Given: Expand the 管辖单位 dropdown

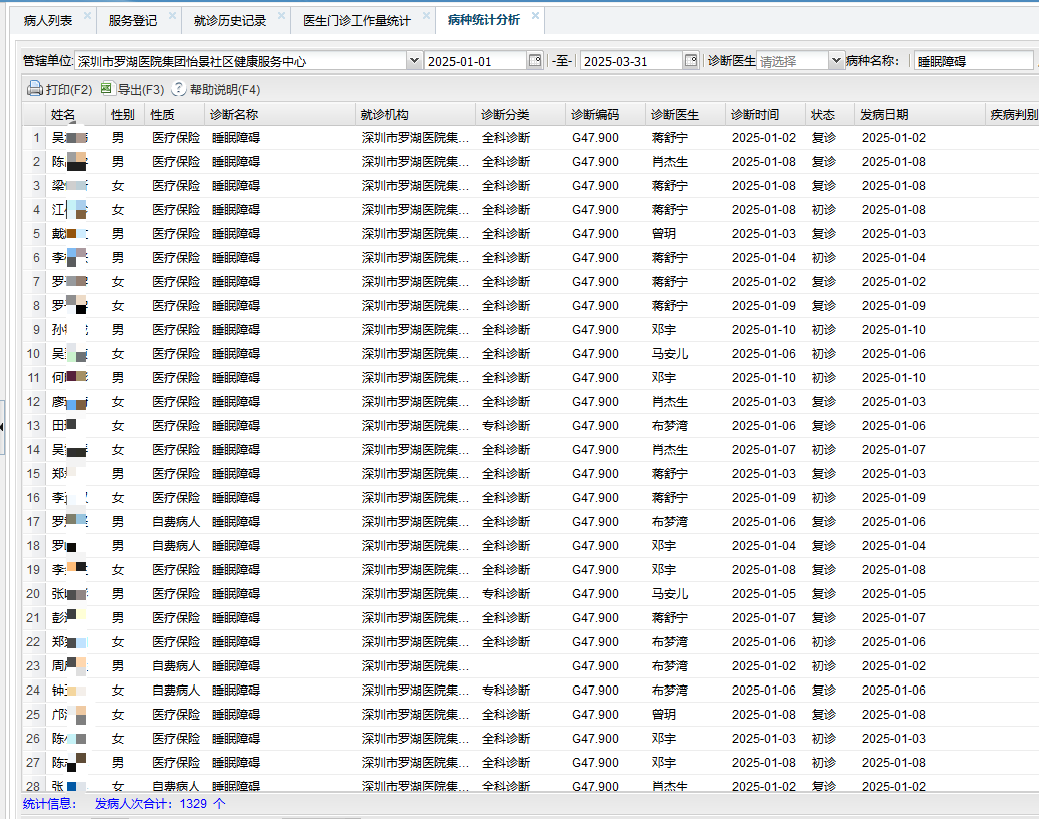Looking at the screenshot, I should coord(414,61).
